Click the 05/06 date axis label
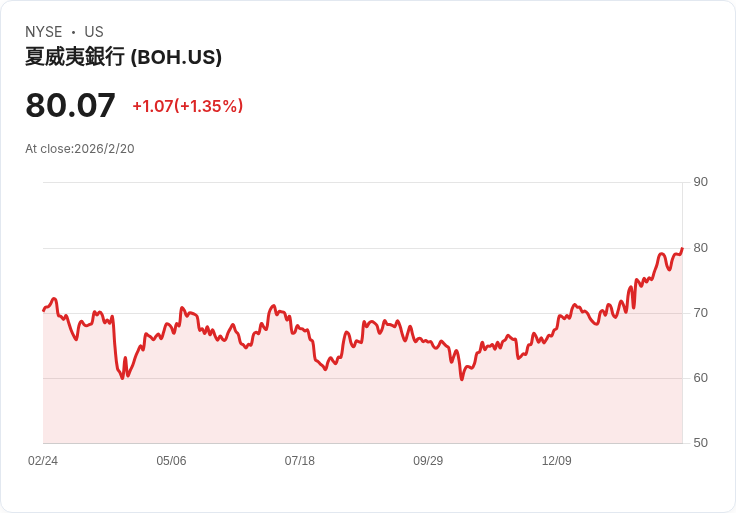The image size is (736, 513). coord(171,461)
